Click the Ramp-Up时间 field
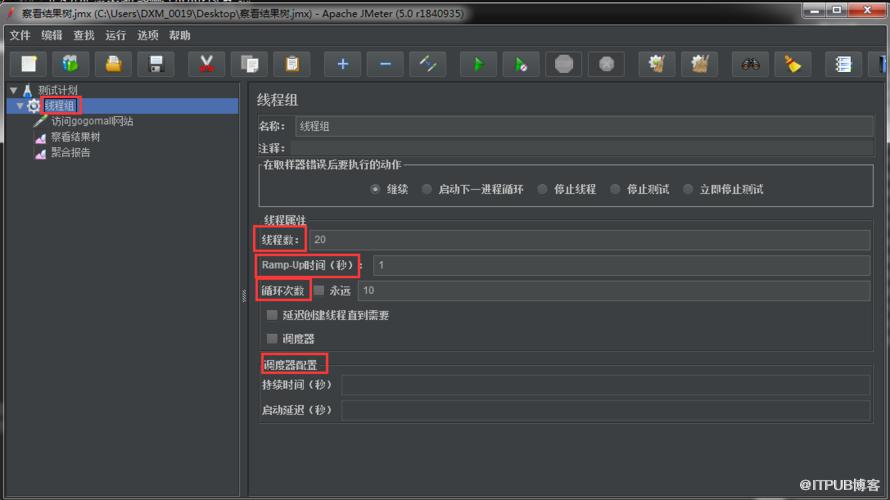 point(622,265)
